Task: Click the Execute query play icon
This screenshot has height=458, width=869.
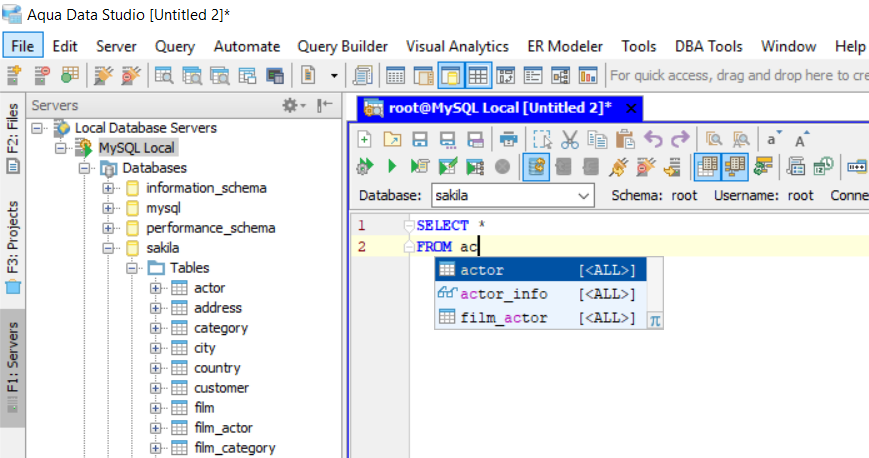Action: pos(392,166)
